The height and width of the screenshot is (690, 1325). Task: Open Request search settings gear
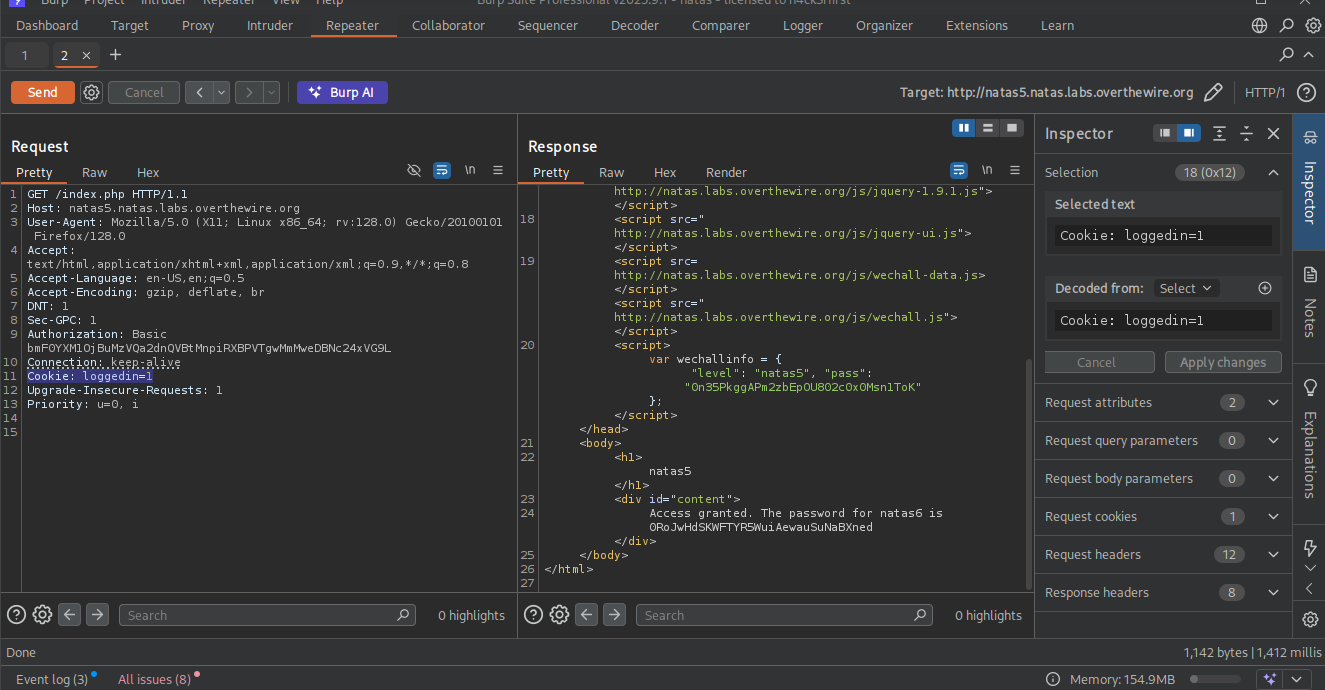pos(42,615)
